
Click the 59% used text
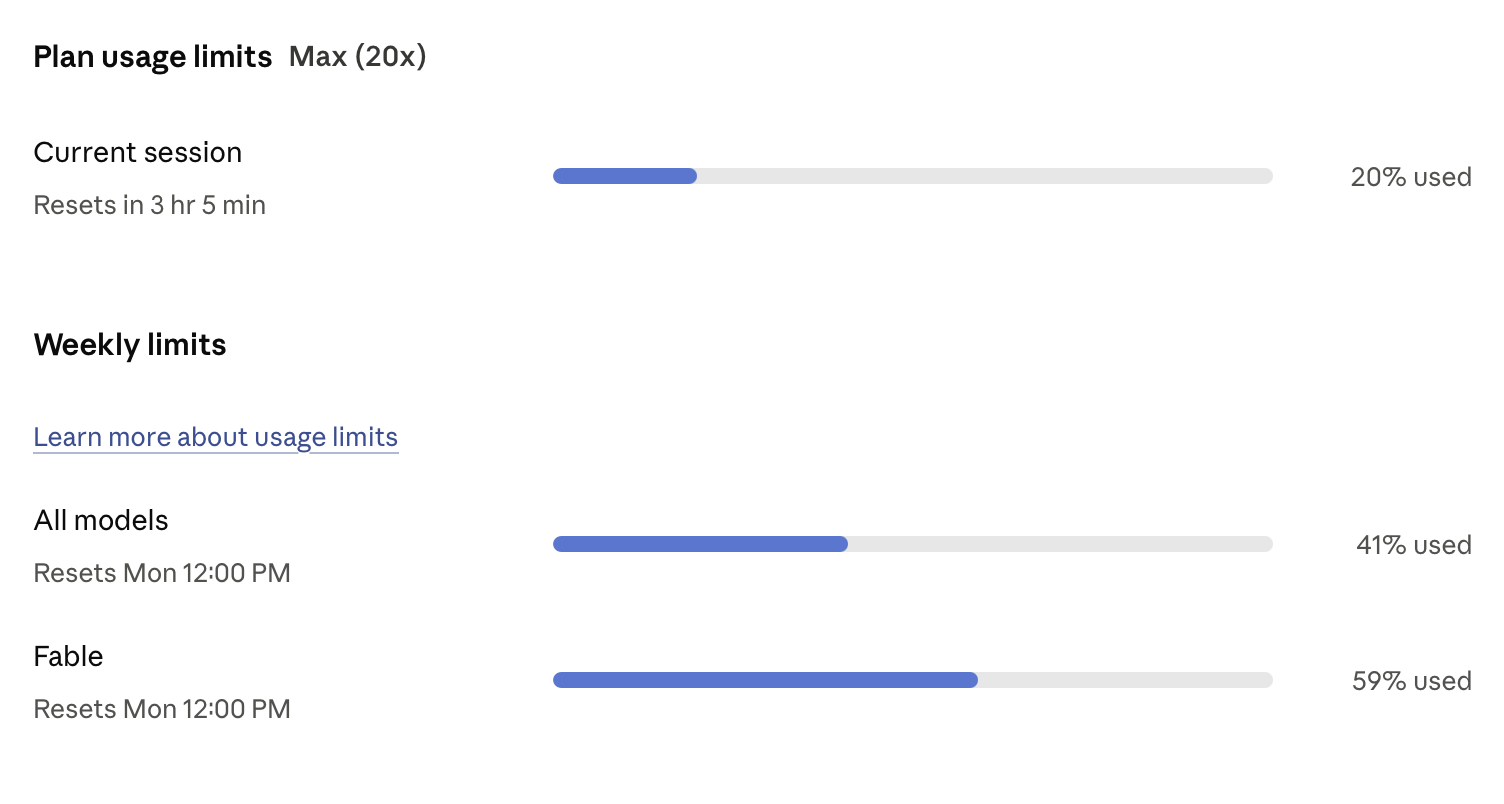pyautogui.click(x=1412, y=681)
